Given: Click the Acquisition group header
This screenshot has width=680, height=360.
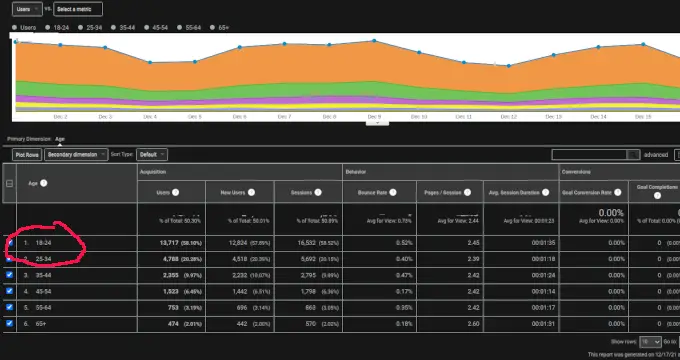Looking at the screenshot, I should pyautogui.click(x=153, y=172).
